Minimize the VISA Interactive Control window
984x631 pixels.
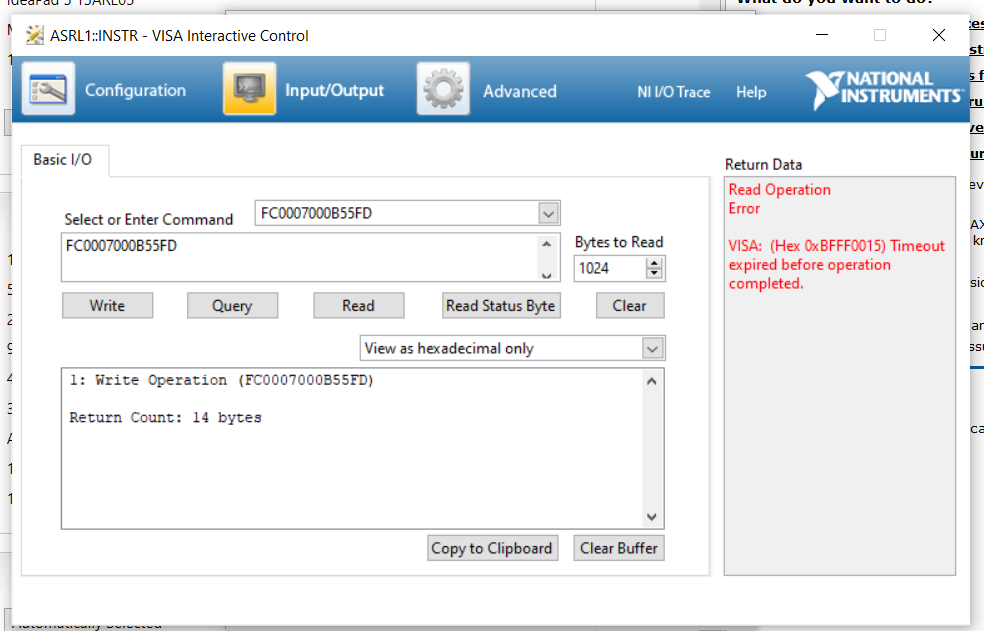coord(821,35)
